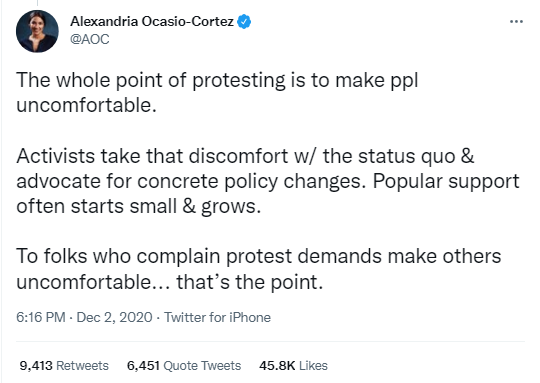Show the 45.8K Likes list
Viewport: 540px width, 383px height.
pyautogui.click(x=293, y=365)
